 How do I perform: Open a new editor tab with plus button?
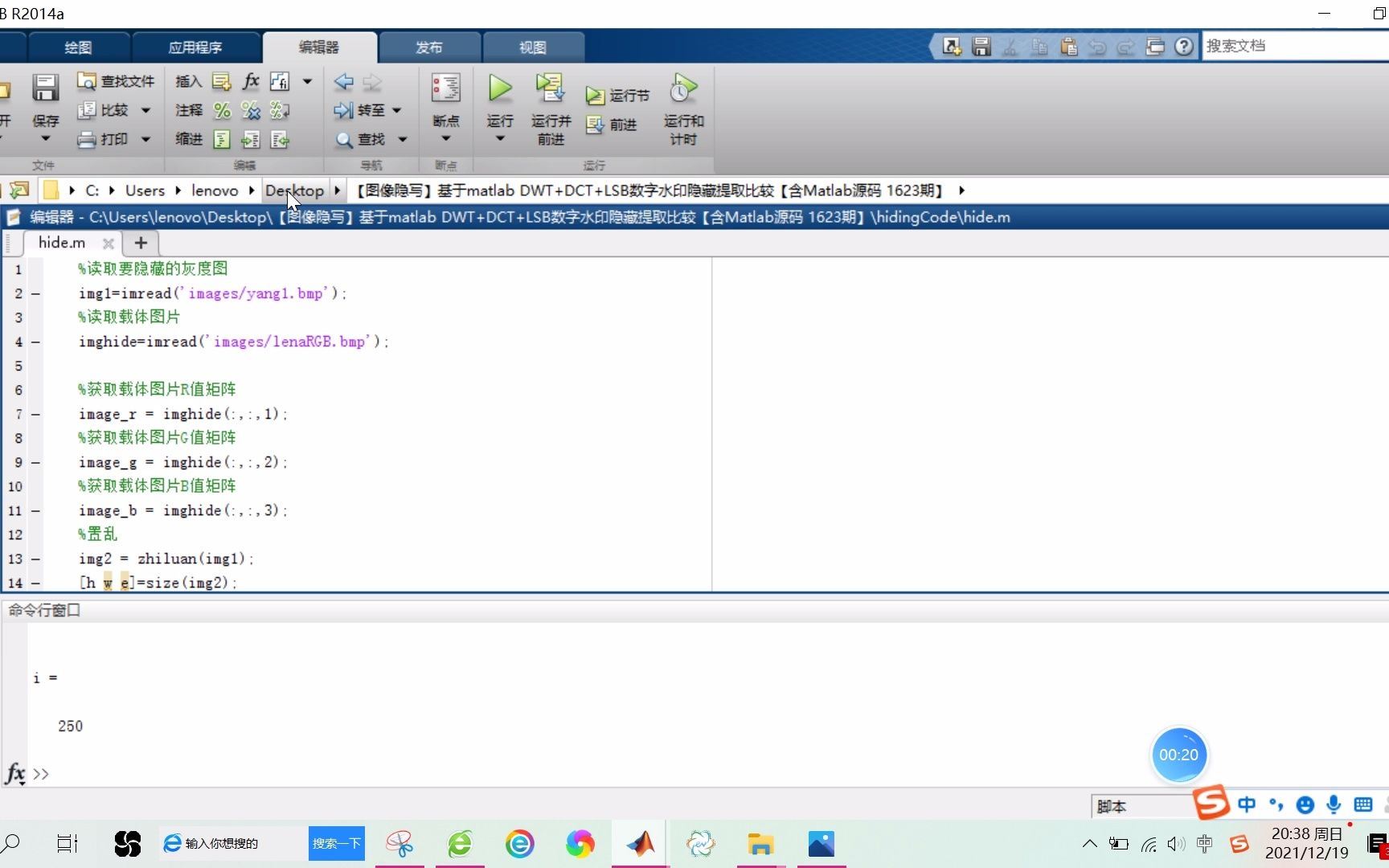click(140, 243)
